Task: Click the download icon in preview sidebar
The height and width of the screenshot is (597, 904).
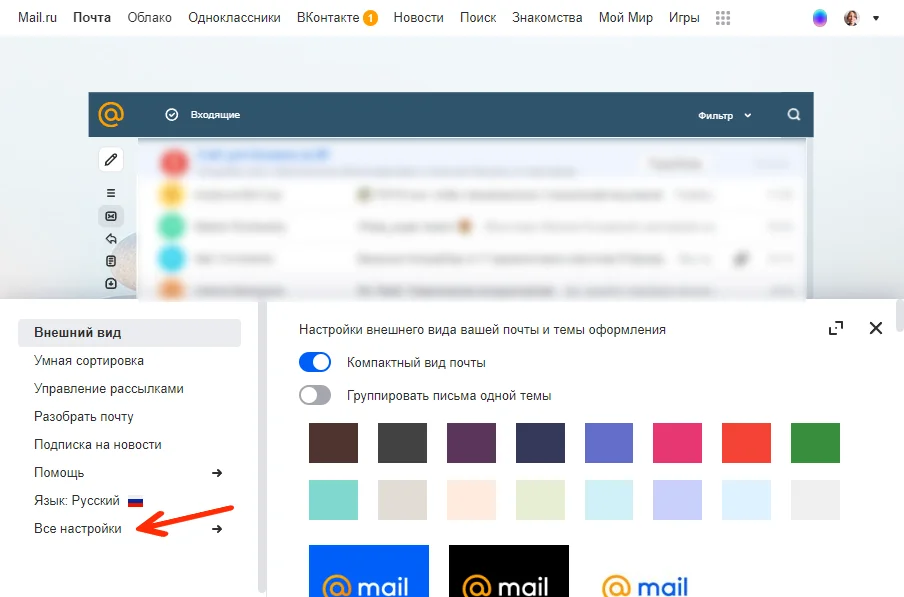Action: 111,284
